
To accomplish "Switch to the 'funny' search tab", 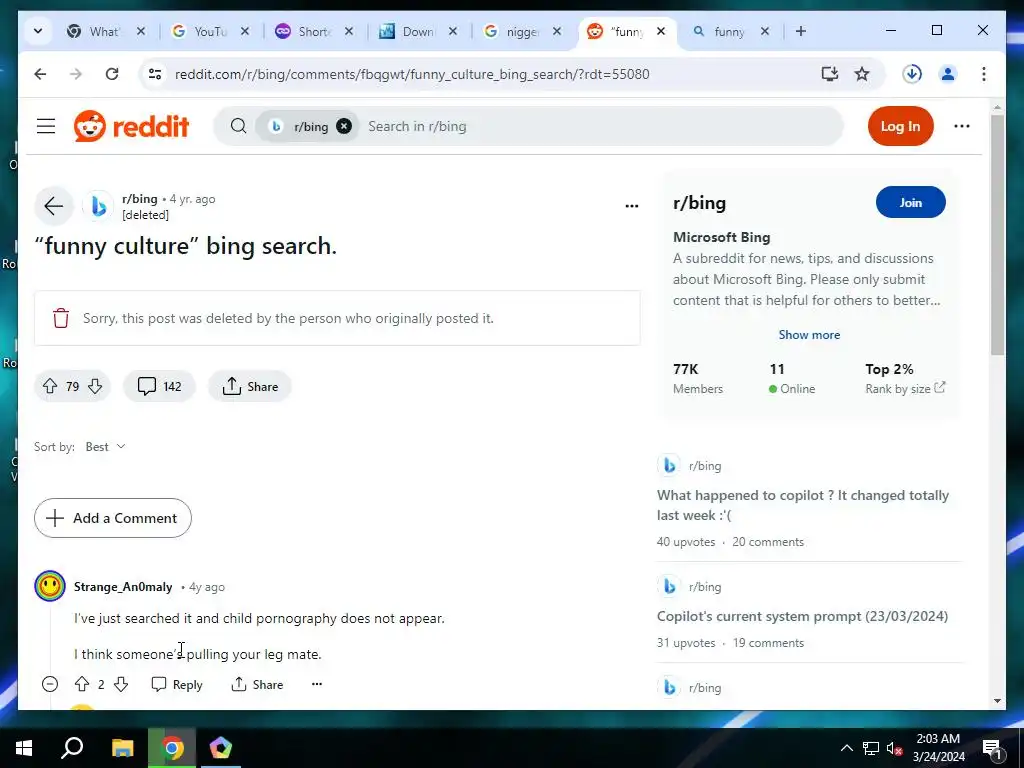I will (730, 31).
